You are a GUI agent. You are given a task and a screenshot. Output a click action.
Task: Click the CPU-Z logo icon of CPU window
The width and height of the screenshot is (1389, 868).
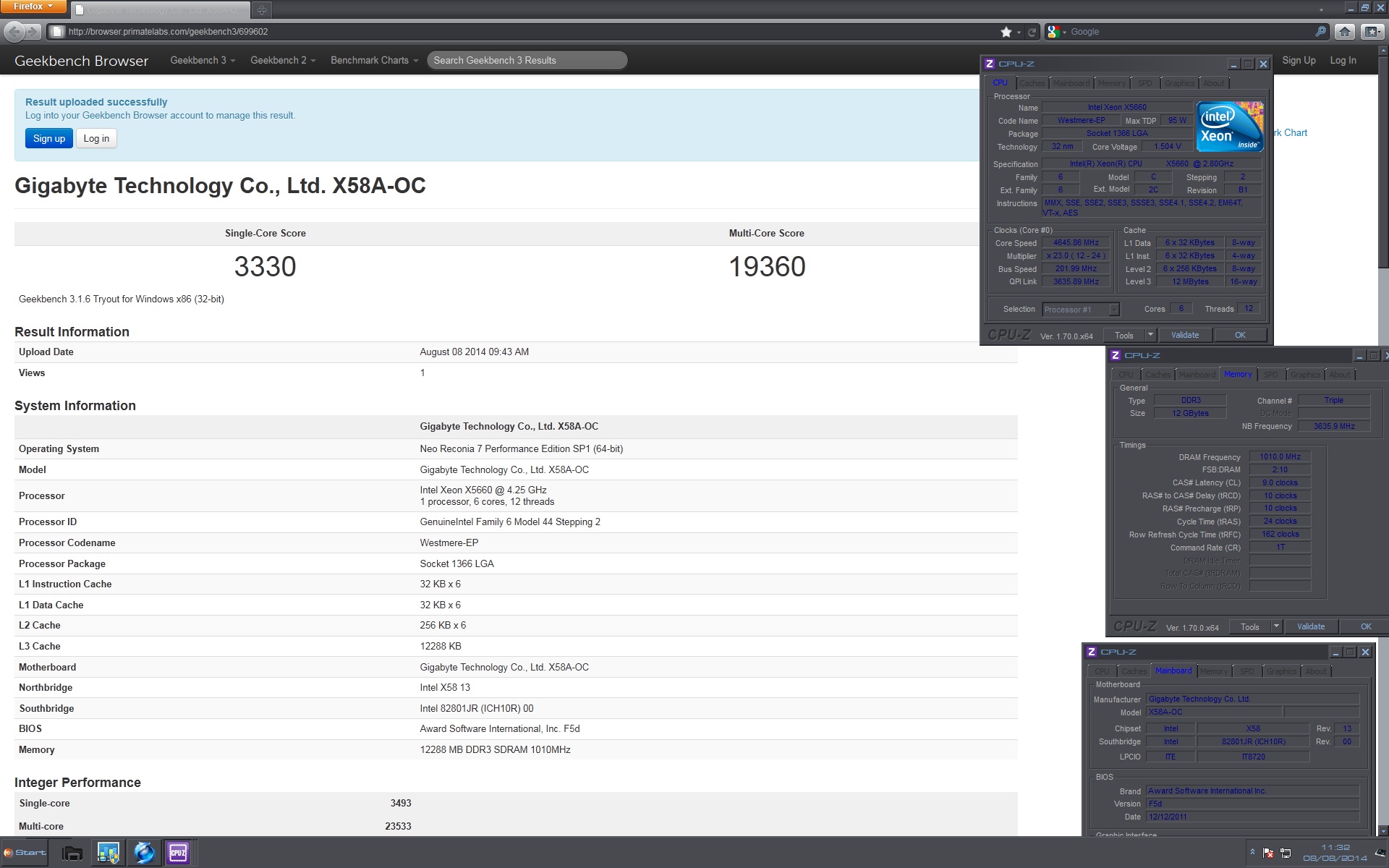(x=990, y=64)
